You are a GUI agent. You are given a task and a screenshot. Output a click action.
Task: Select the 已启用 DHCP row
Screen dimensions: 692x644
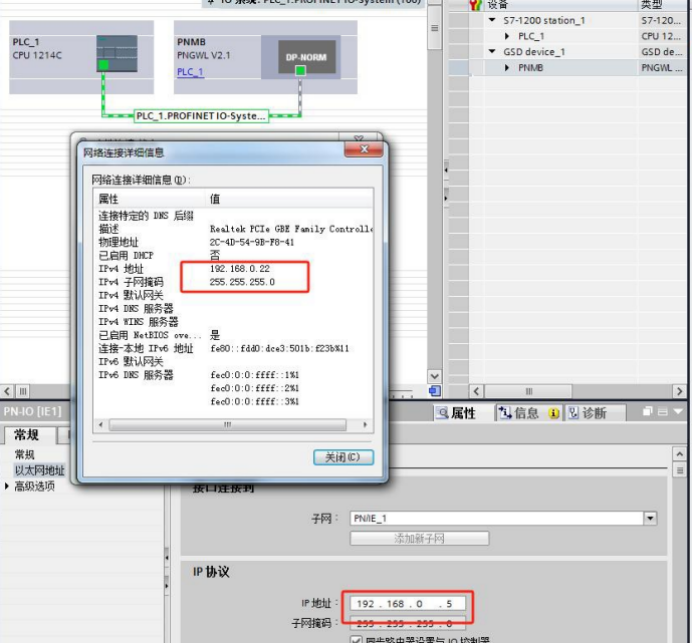[x=233, y=256]
